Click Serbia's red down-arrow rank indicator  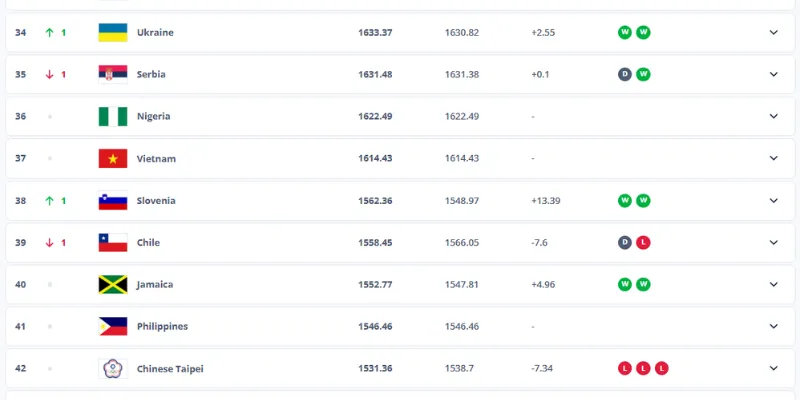pos(49,74)
